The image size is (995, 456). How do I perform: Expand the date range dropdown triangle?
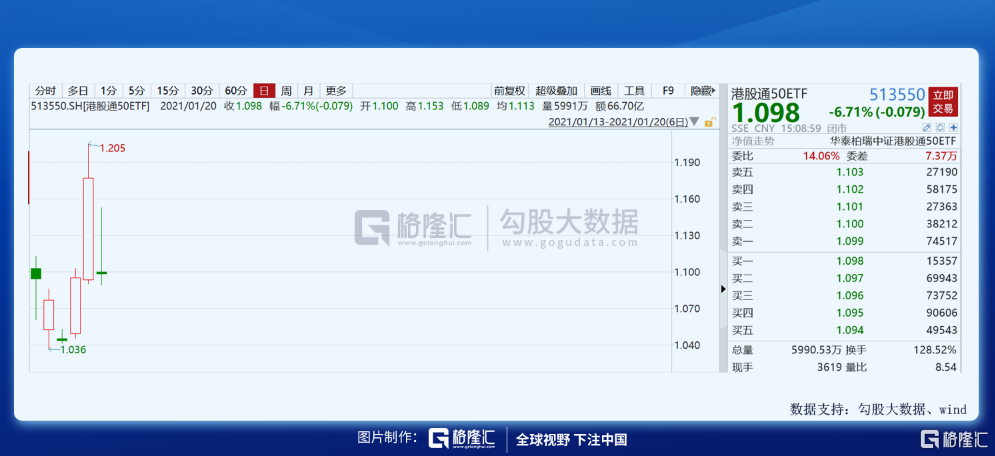[694, 122]
